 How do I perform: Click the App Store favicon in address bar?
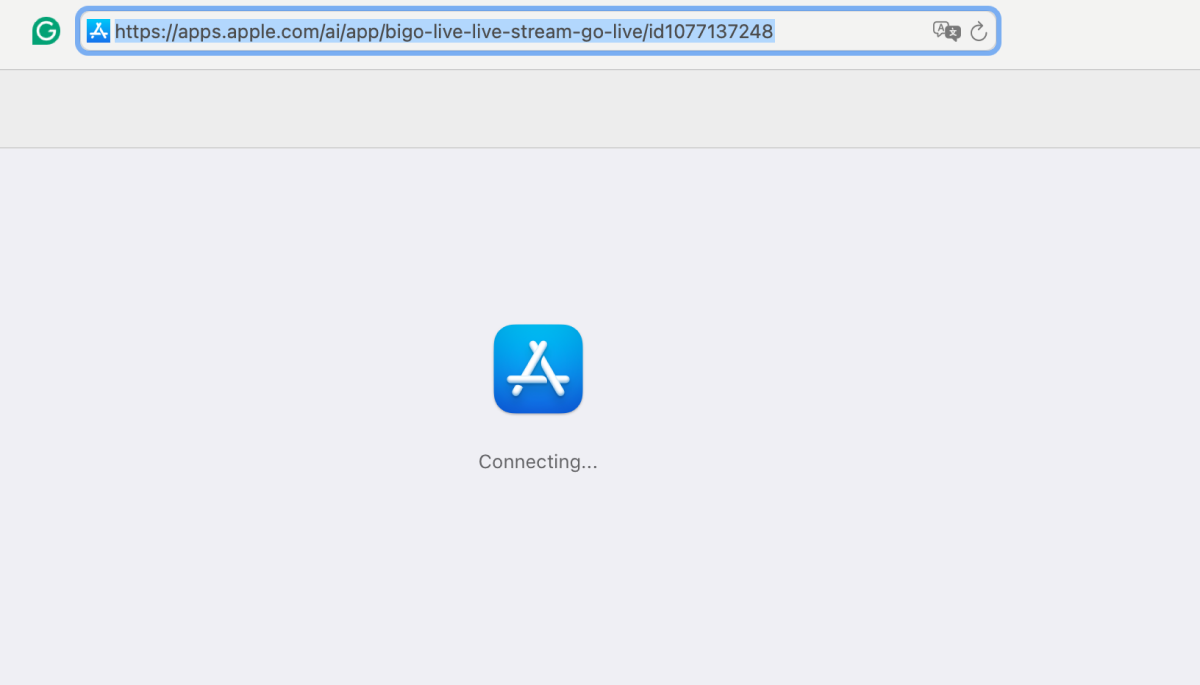pos(98,31)
